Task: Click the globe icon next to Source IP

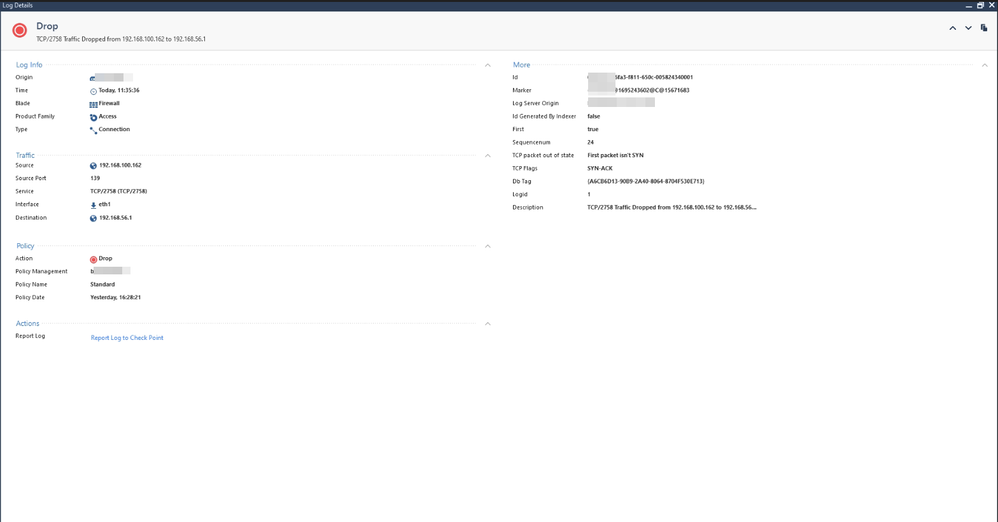Action: 94,166
